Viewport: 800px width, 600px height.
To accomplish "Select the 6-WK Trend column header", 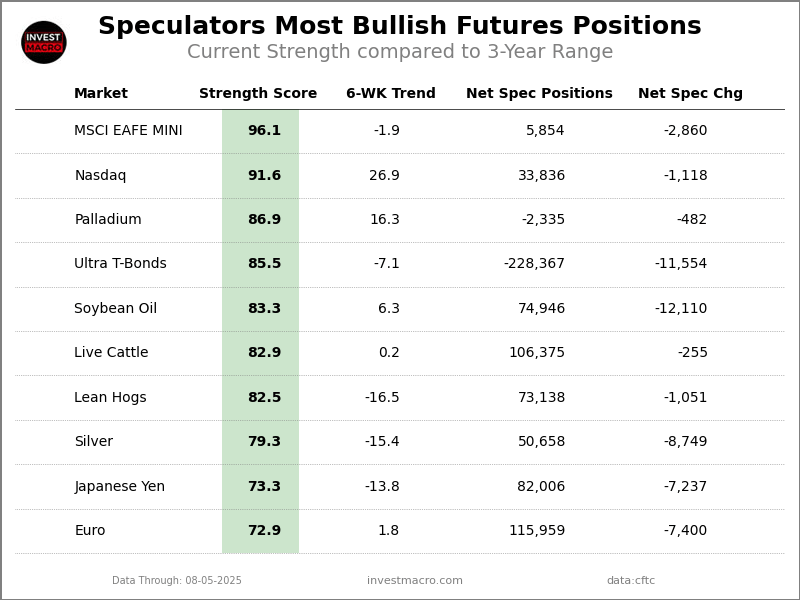I will pos(391,94).
